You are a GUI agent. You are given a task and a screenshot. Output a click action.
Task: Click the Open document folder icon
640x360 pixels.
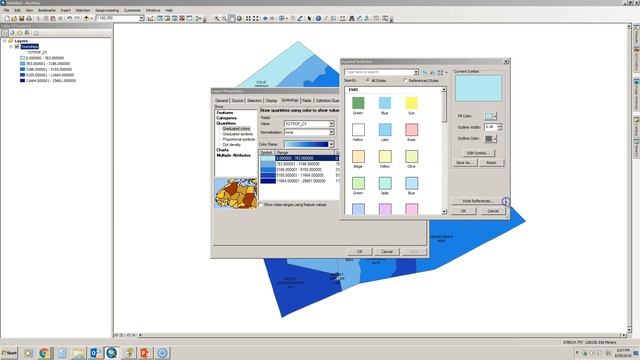tap(14, 18)
